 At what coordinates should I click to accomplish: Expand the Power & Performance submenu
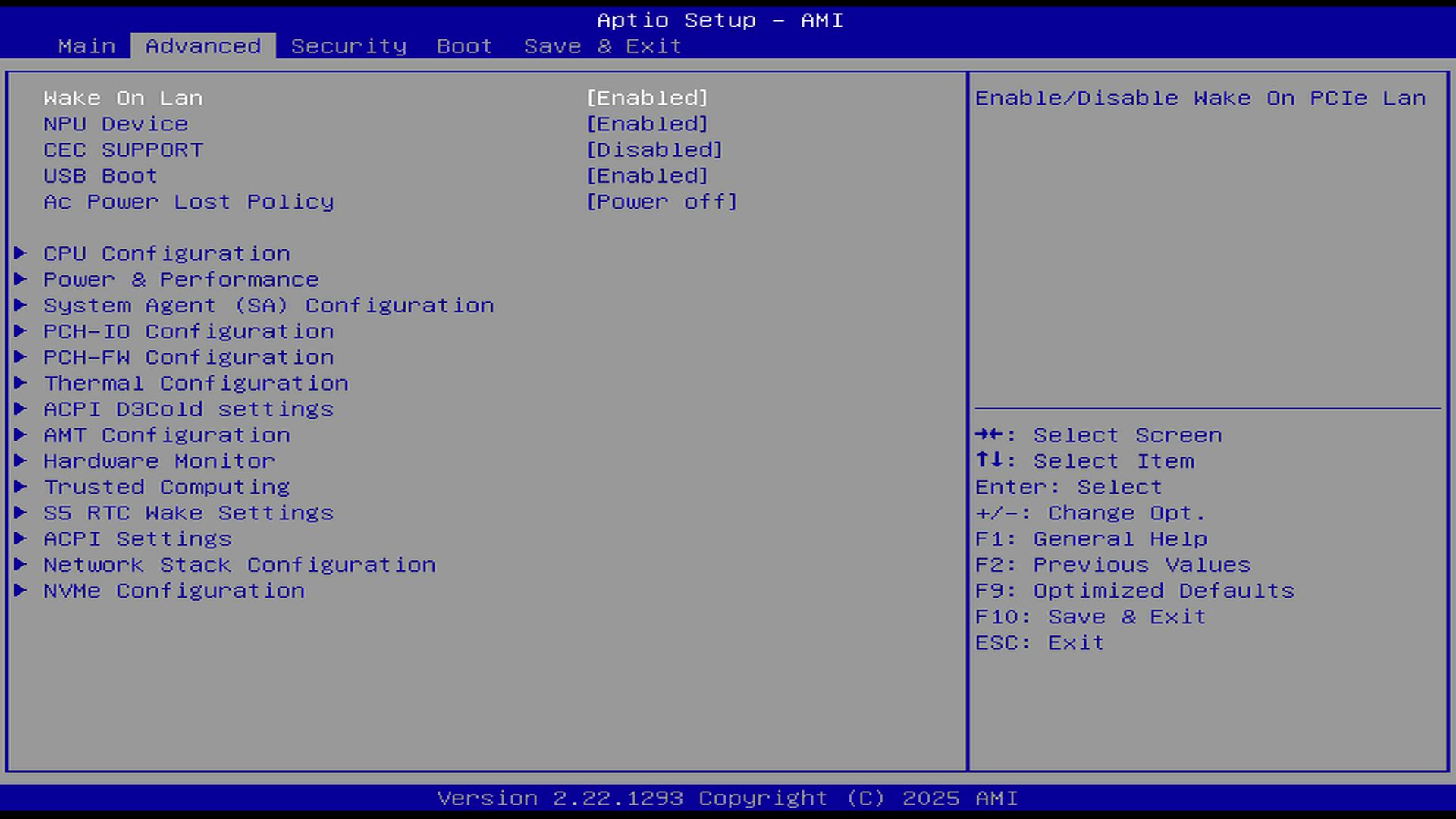click(x=180, y=279)
